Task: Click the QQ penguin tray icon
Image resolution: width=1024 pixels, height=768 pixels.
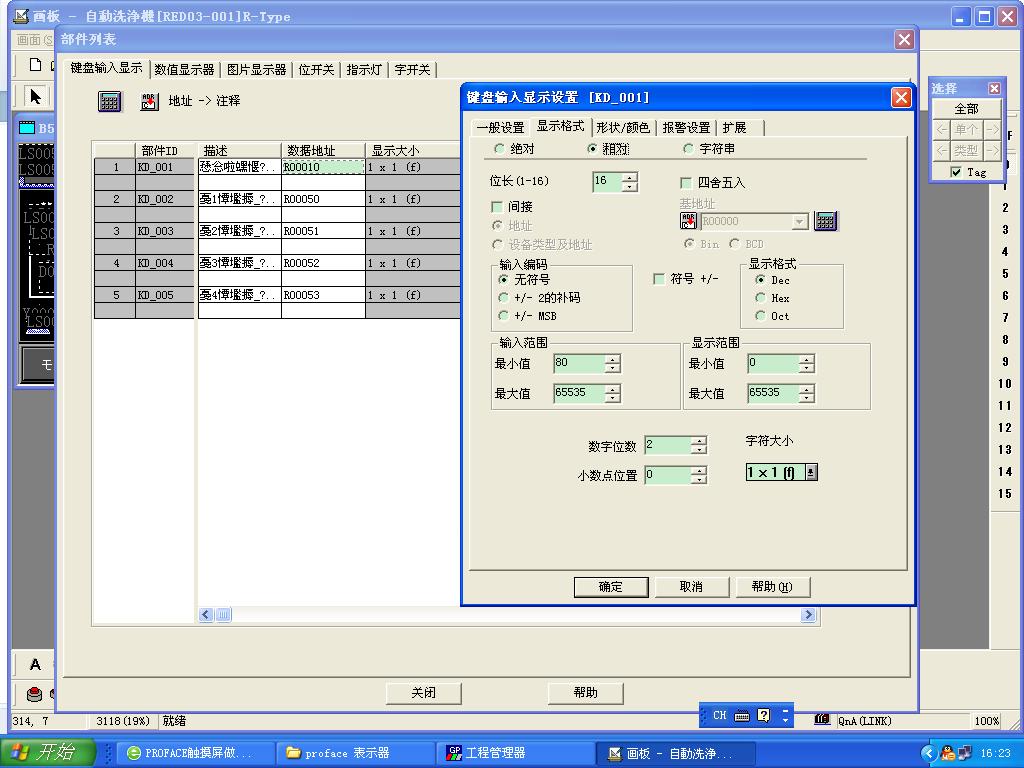Action: (948, 753)
